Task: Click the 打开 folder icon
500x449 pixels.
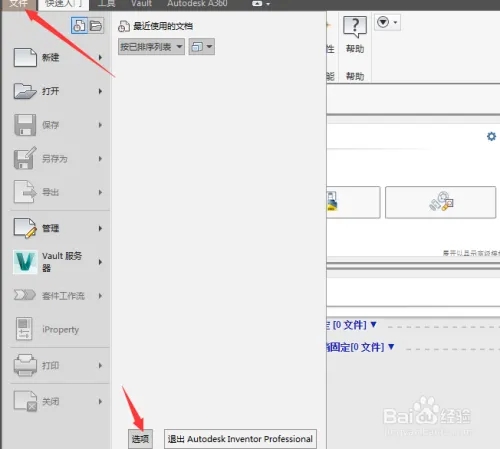Action: (x=25, y=91)
